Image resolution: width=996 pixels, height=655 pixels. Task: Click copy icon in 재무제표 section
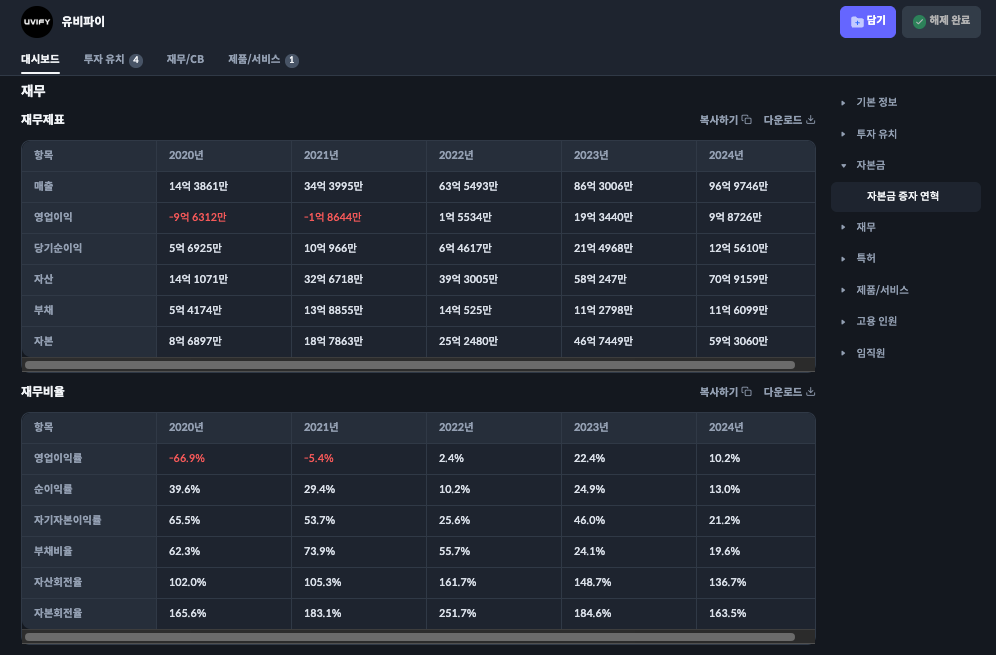tap(746, 120)
